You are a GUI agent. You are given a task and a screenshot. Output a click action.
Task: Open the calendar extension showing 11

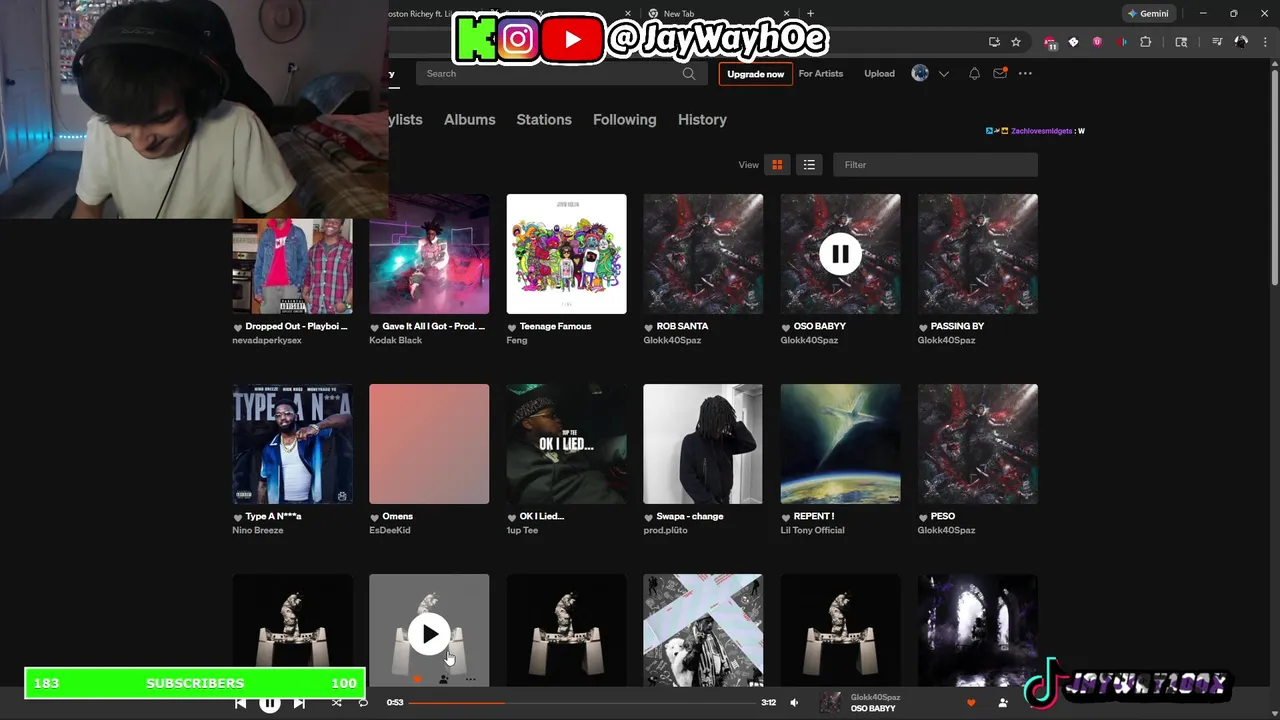coord(1051,43)
